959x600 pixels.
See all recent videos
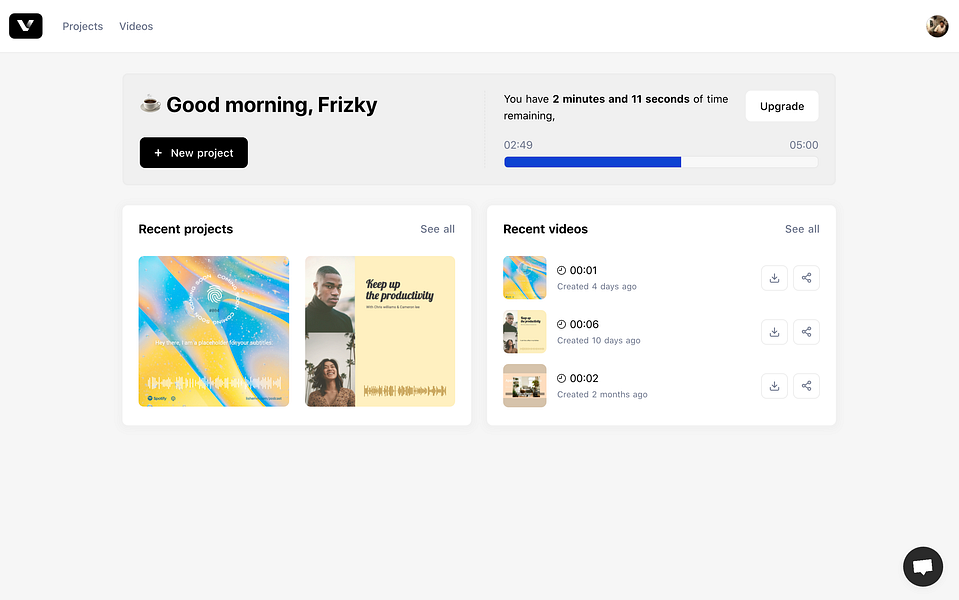(x=802, y=229)
